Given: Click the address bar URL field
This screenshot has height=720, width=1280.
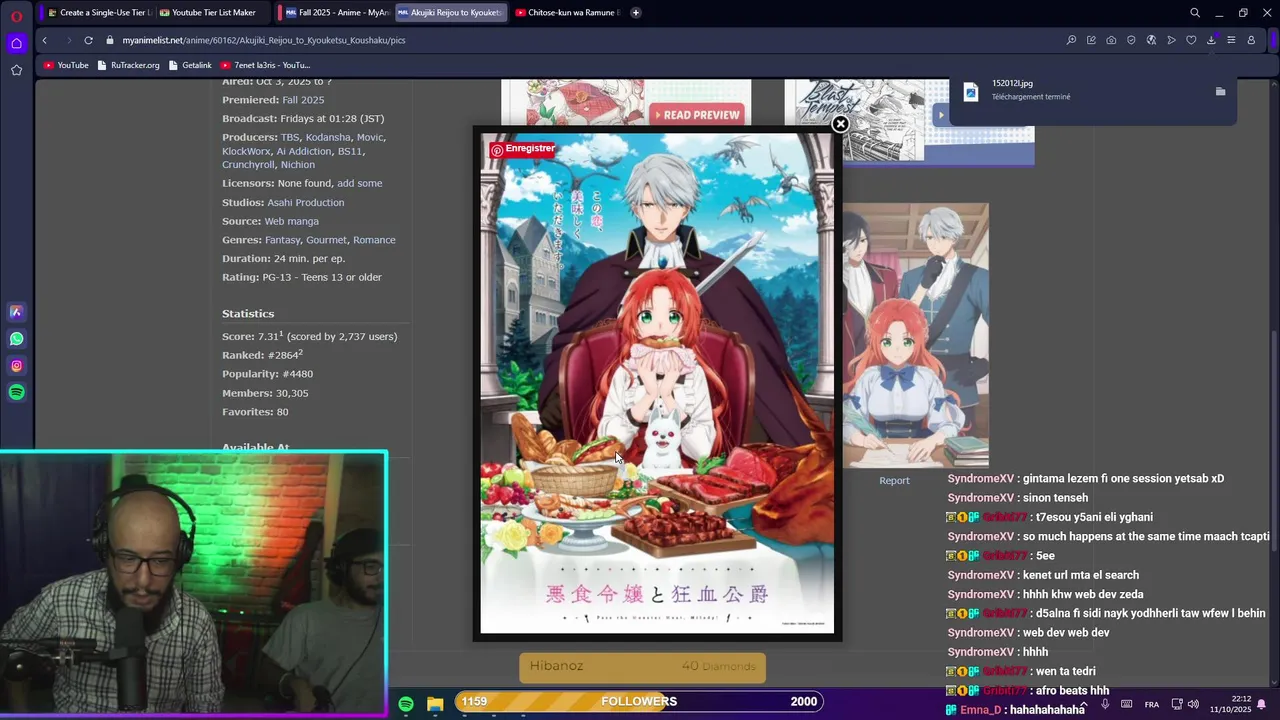Looking at the screenshot, I should (x=580, y=40).
